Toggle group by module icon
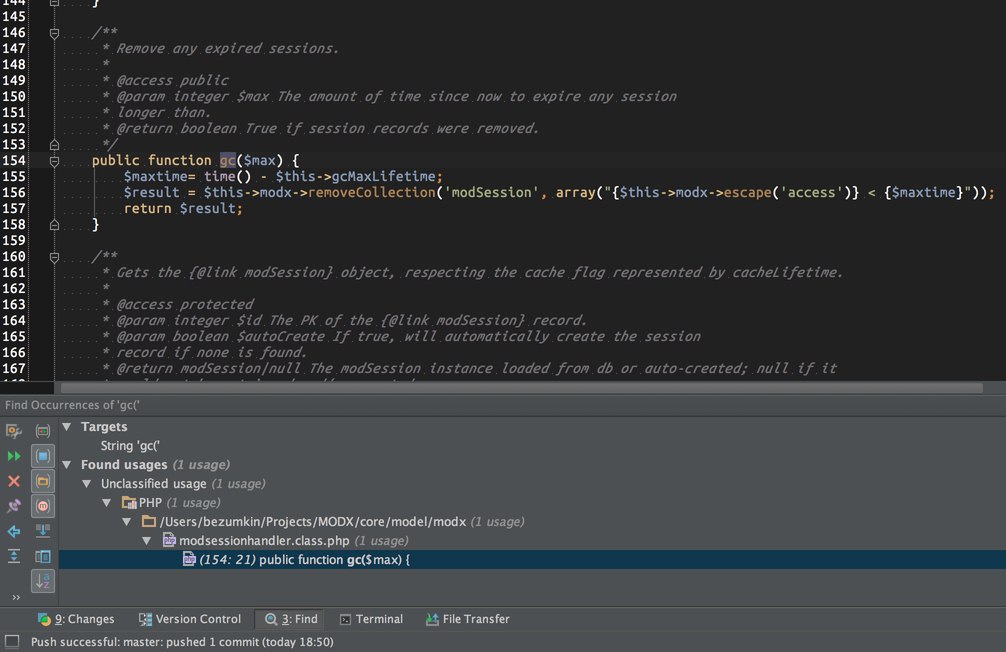Image resolution: width=1006 pixels, height=652 pixels. coord(43,456)
